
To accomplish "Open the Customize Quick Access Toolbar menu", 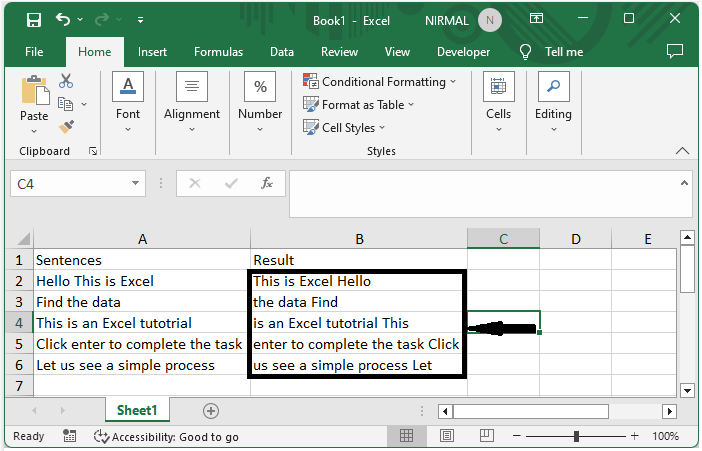I will tap(140, 20).
